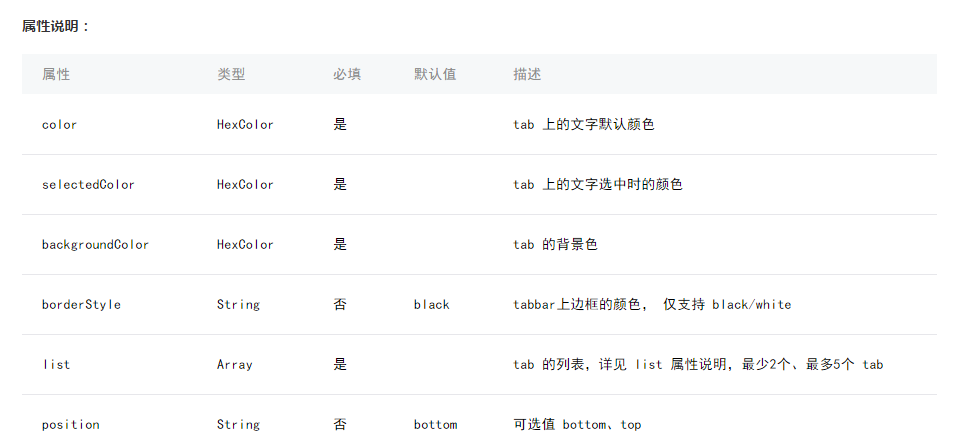Select the borderStyle property name
Viewport: 970px width, 442px height.
81,305
